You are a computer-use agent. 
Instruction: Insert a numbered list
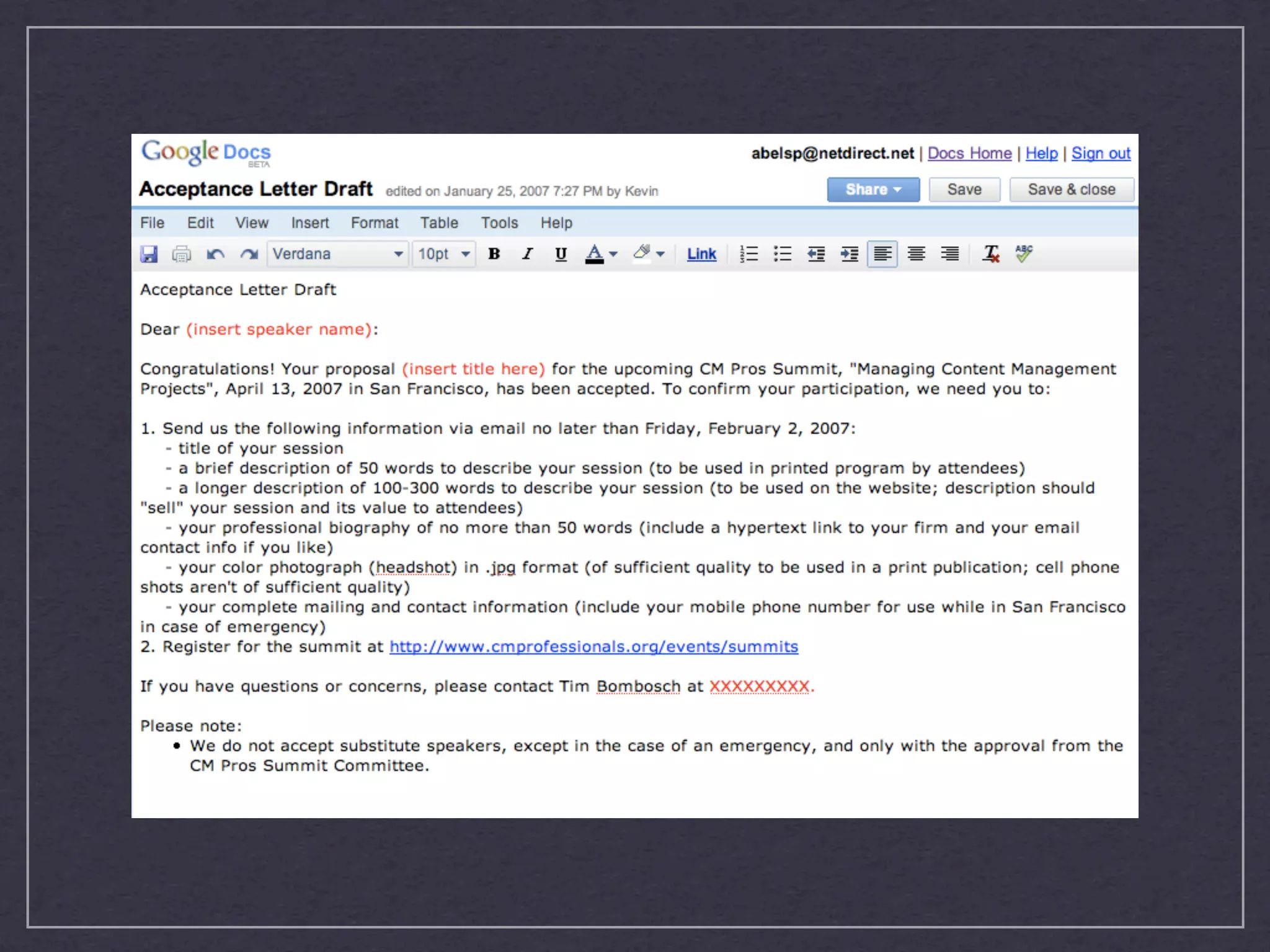(749, 254)
